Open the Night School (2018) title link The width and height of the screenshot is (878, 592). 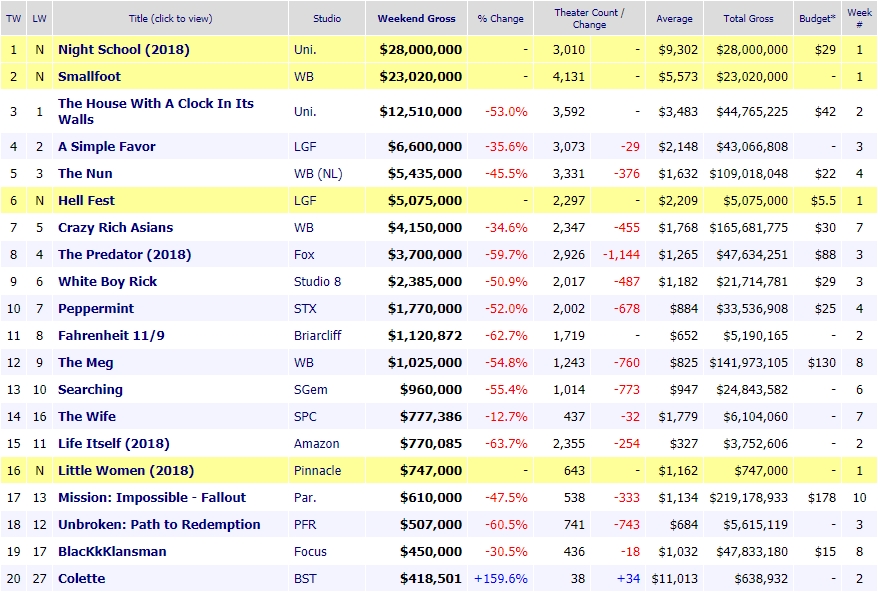(x=124, y=49)
